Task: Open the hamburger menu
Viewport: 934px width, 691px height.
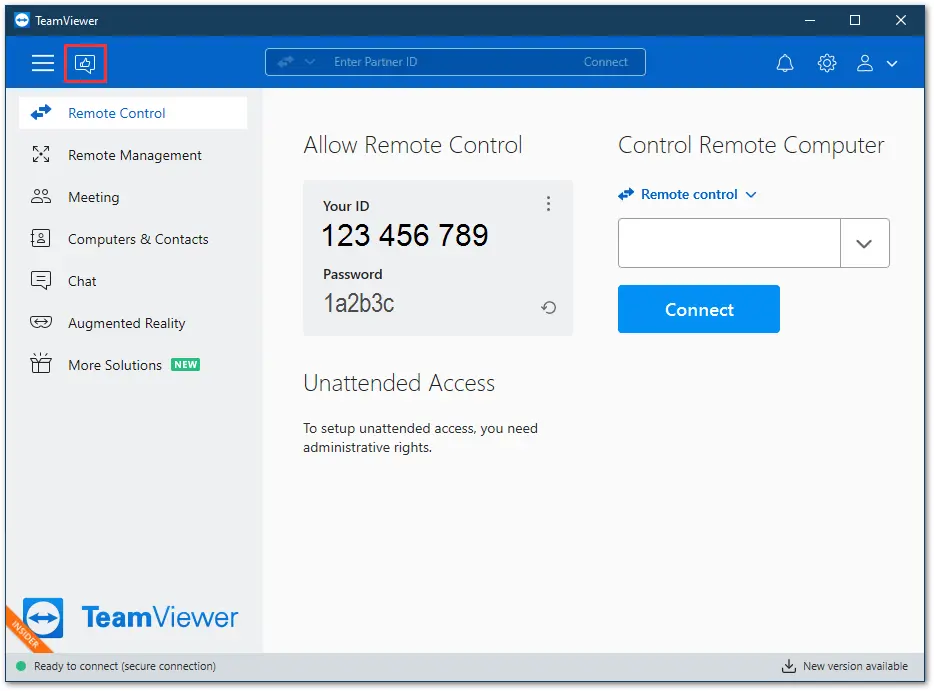Action: tap(42, 63)
